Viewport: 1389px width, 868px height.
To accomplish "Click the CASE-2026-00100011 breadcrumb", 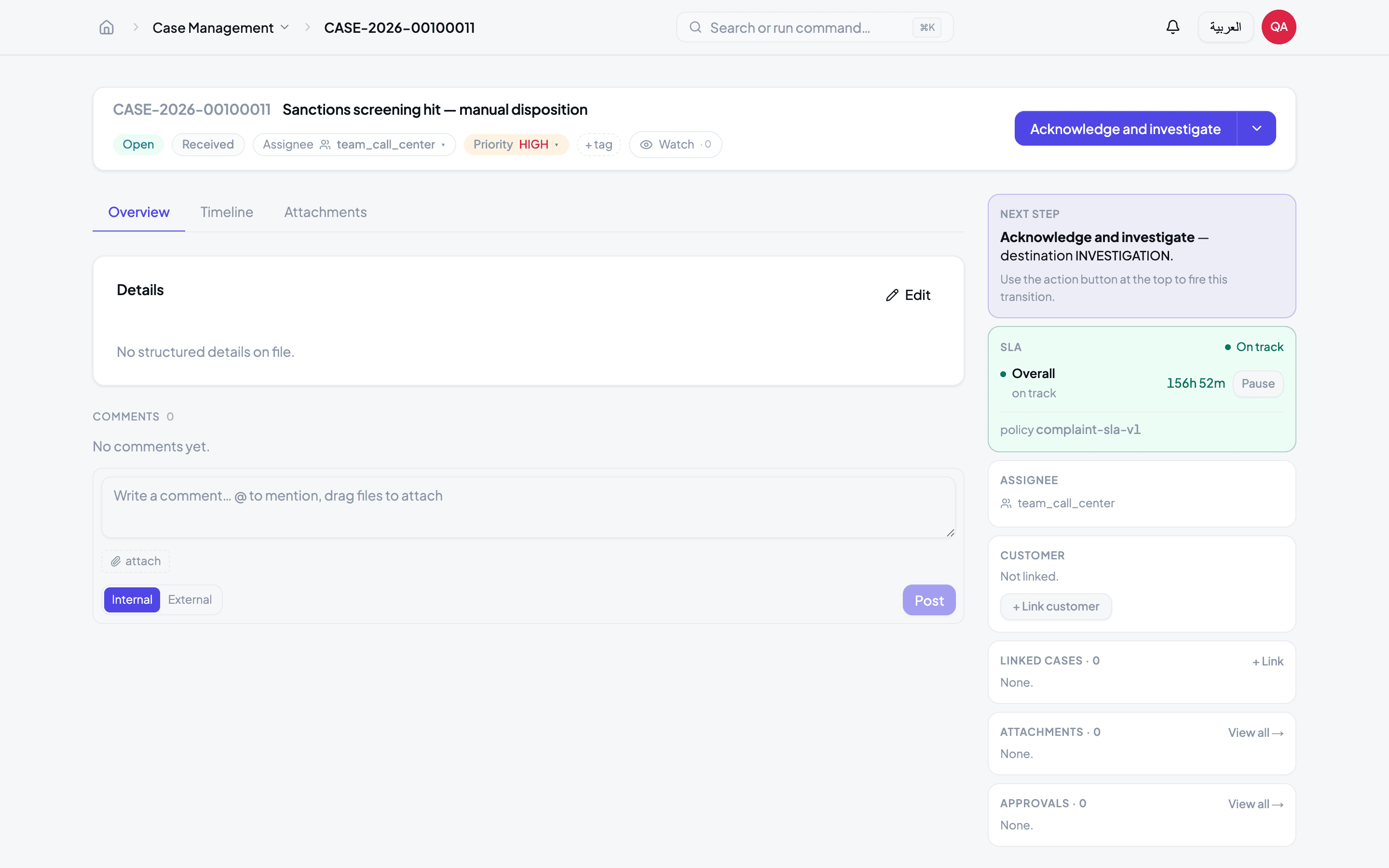I will (399, 27).
